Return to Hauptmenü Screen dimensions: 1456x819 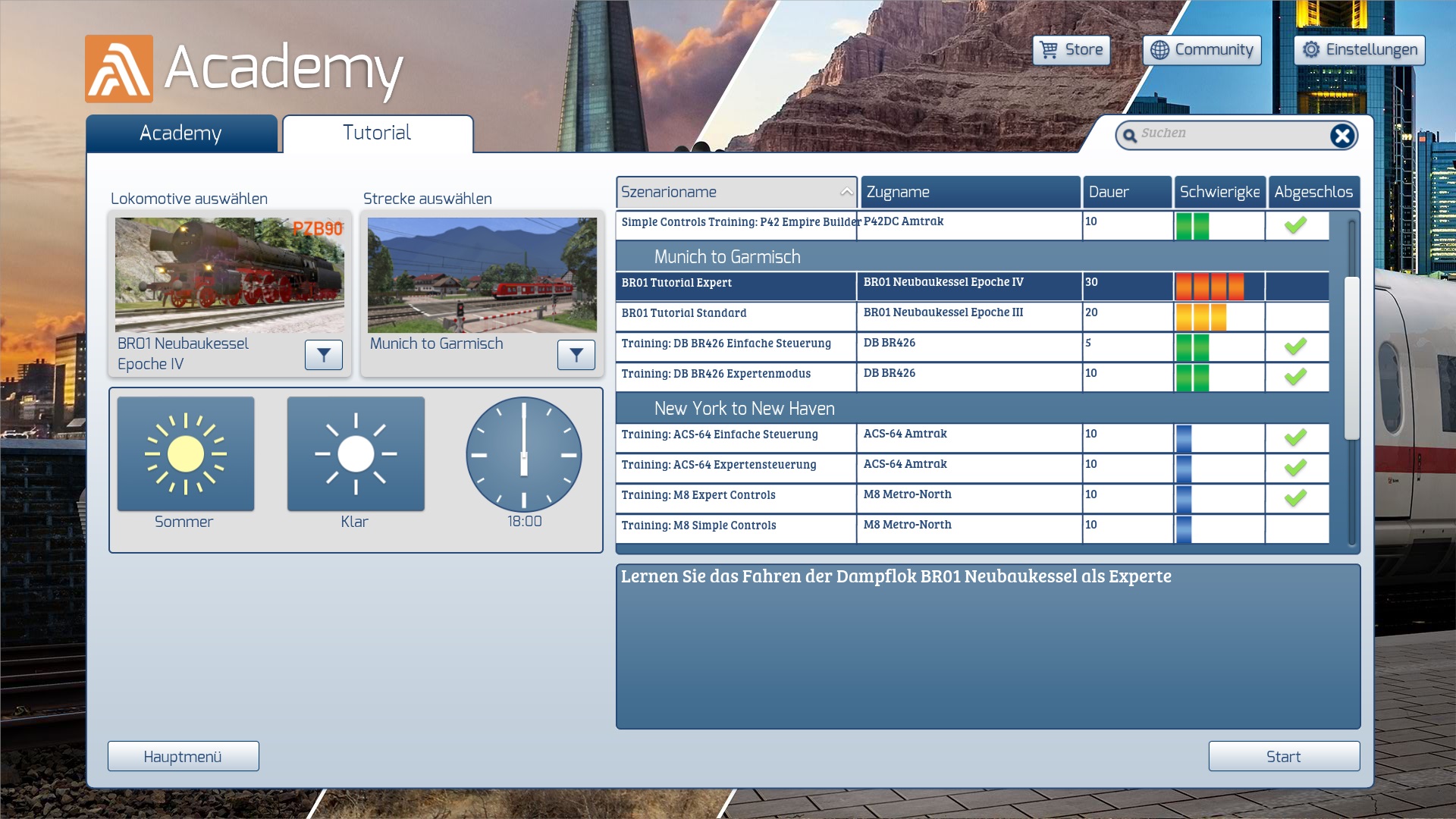pos(183,756)
